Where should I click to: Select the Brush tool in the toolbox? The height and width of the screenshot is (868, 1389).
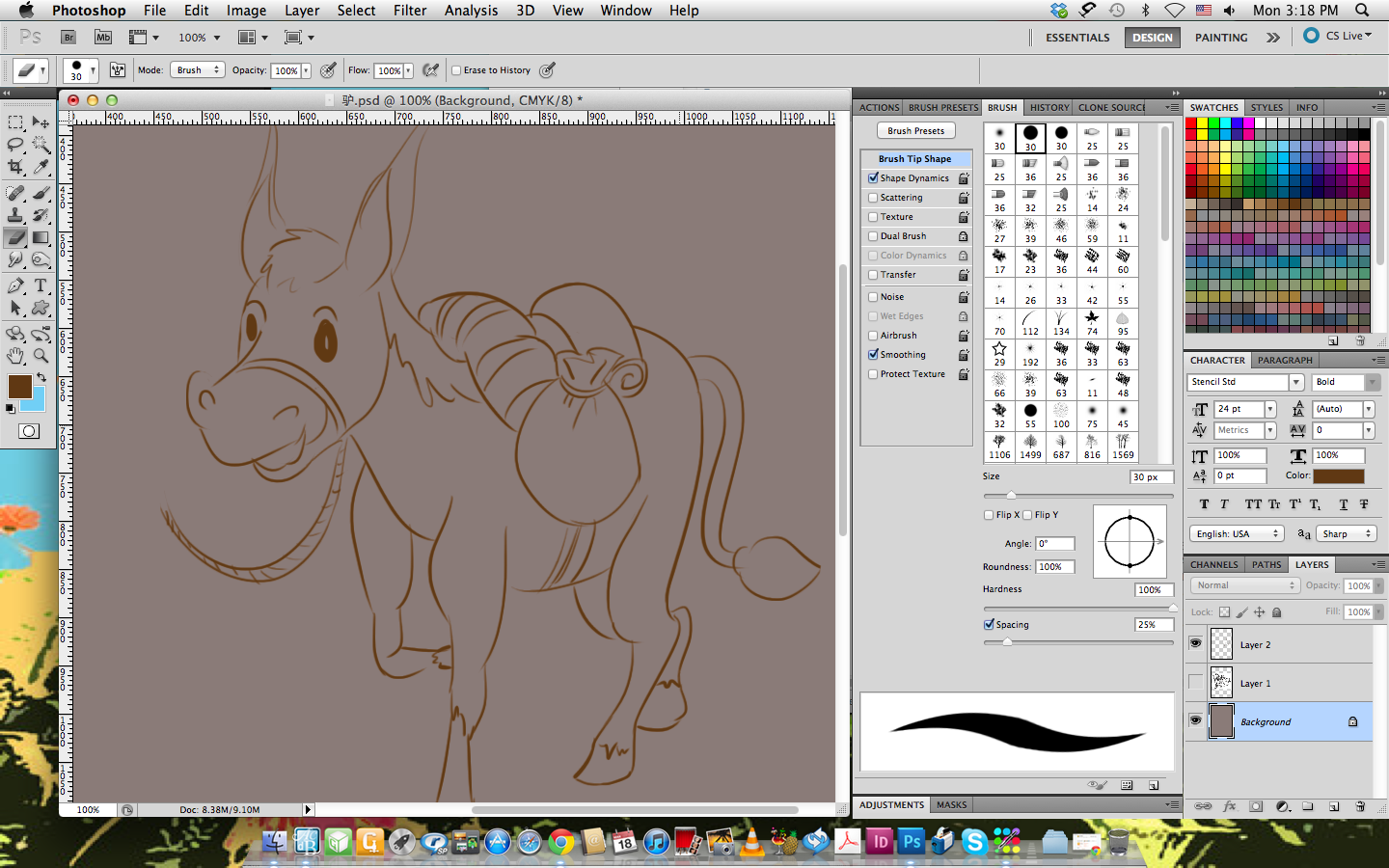(x=41, y=193)
